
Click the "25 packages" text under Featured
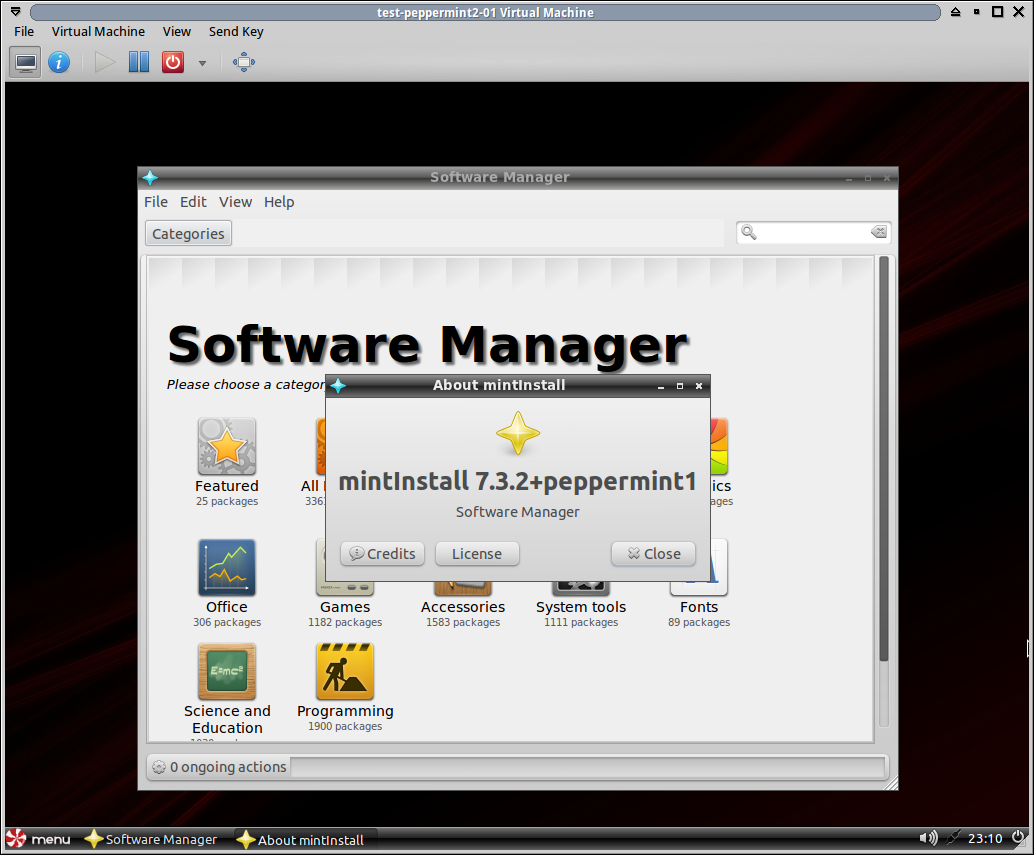pyautogui.click(x=227, y=502)
